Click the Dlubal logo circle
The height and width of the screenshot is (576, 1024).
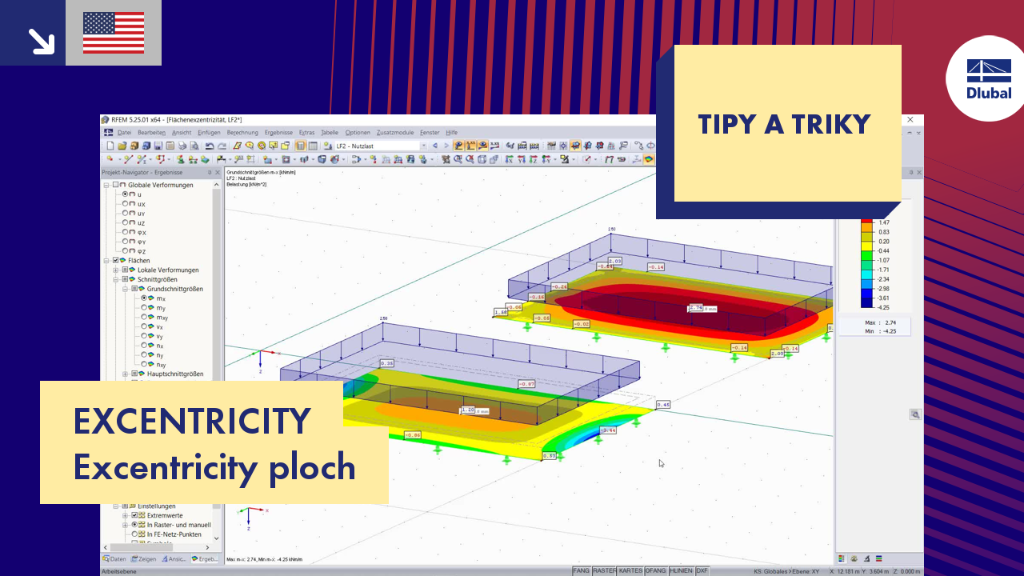coord(987,78)
